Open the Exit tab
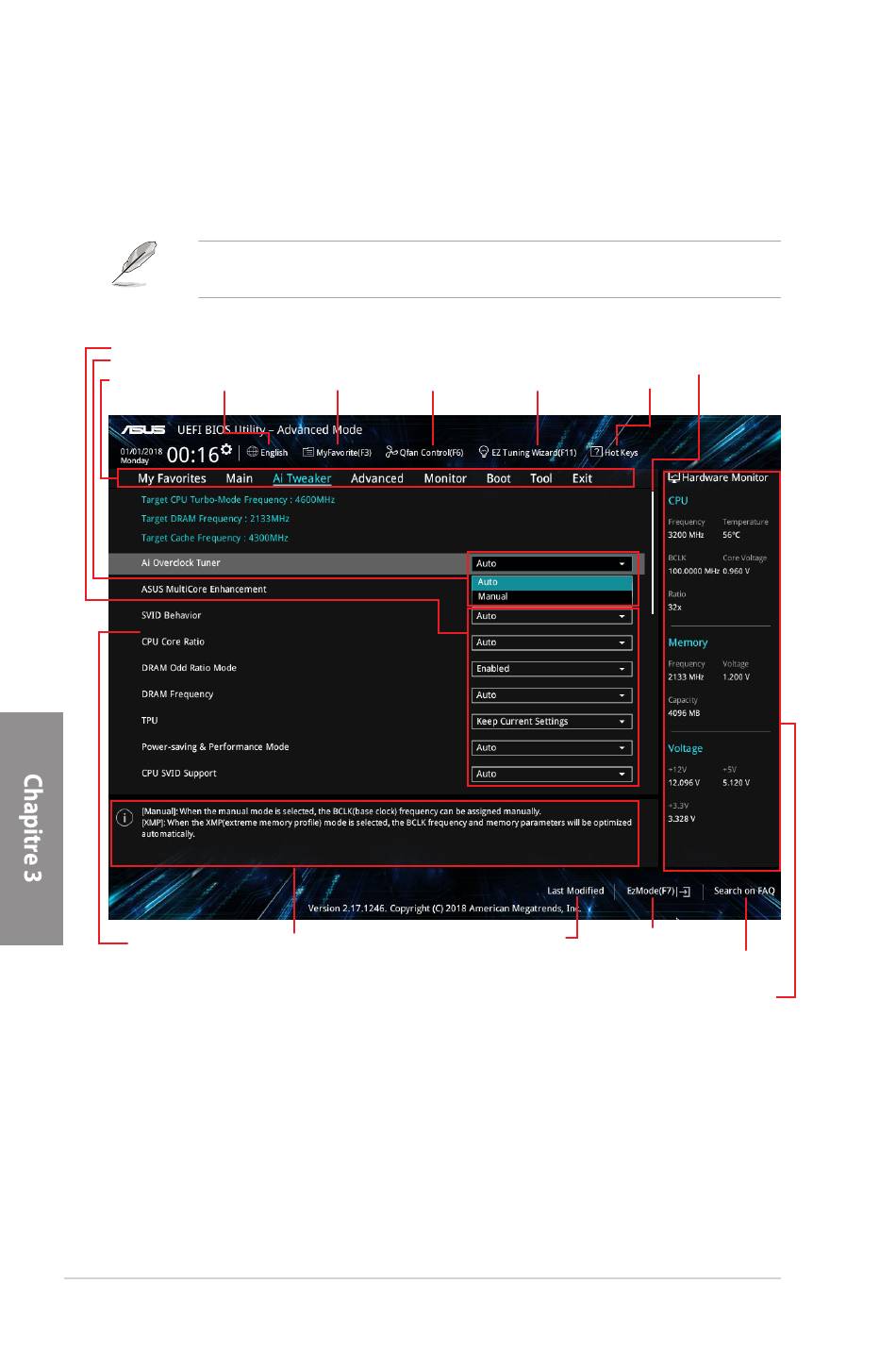This screenshot has width=896, height=1351. click(582, 478)
